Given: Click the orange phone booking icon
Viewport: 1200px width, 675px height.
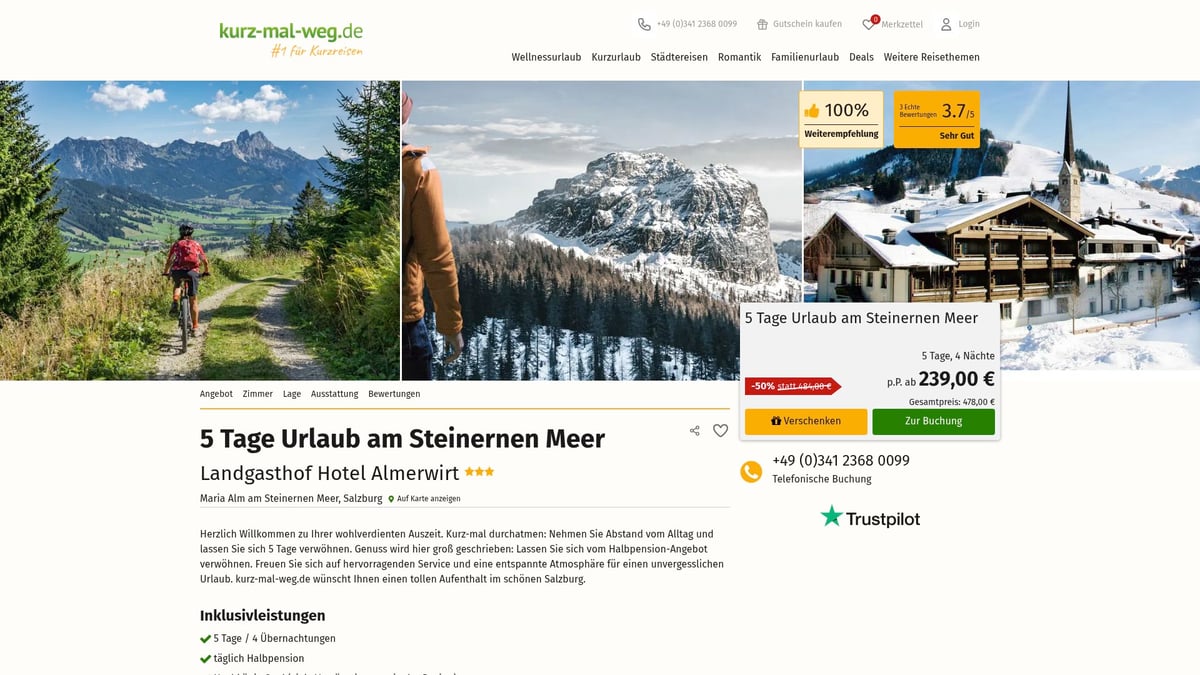Looking at the screenshot, I should 751,471.
